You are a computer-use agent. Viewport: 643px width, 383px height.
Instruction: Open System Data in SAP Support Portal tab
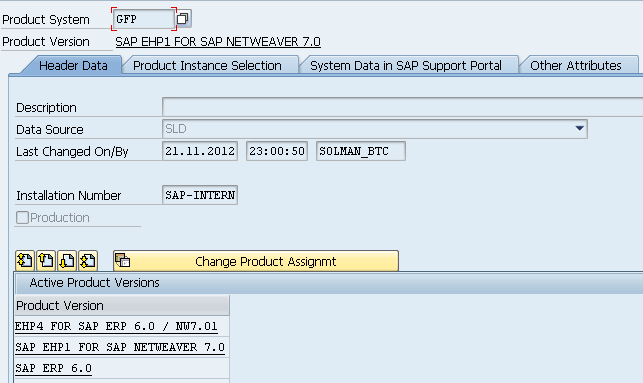point(406,66)
